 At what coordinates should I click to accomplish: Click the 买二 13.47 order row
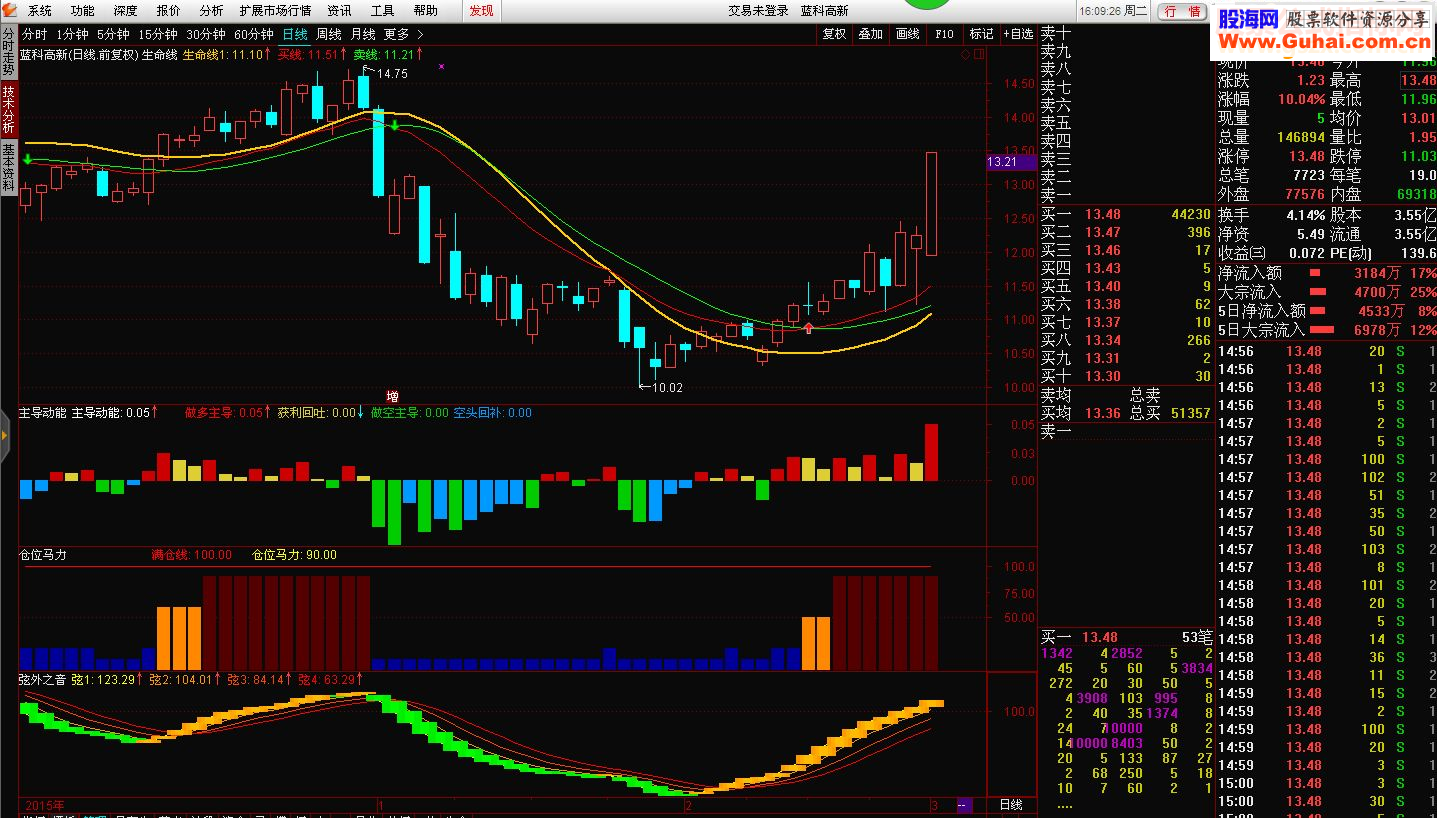click(1126, 232)
